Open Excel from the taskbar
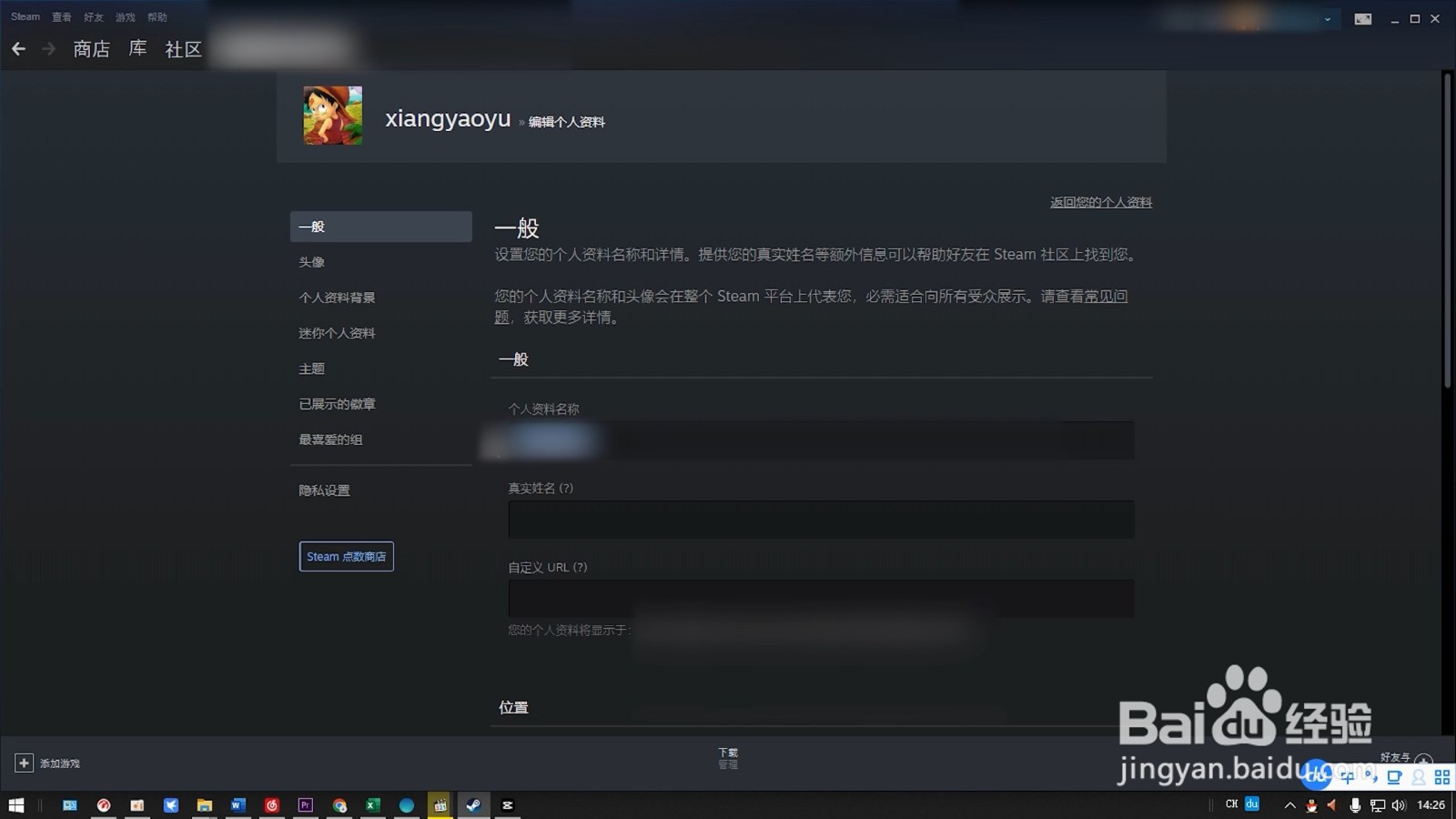The height and width of the screenshot is (819, 1456). (x=372, y=805)
